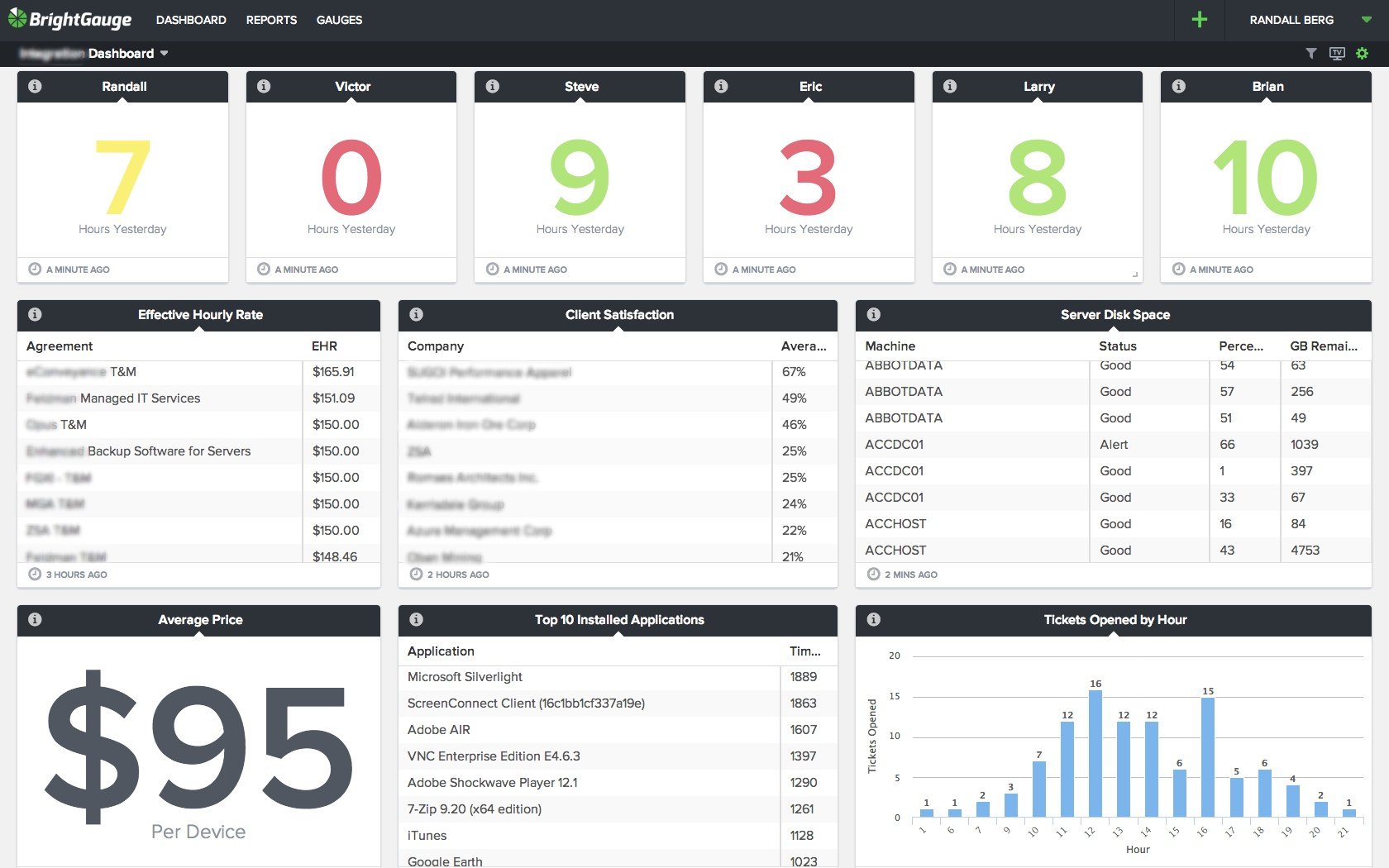The width and height of the screenshot is (1389, 868).
Task: Sort by EHR column header
Action: click(x=324, y=346)
